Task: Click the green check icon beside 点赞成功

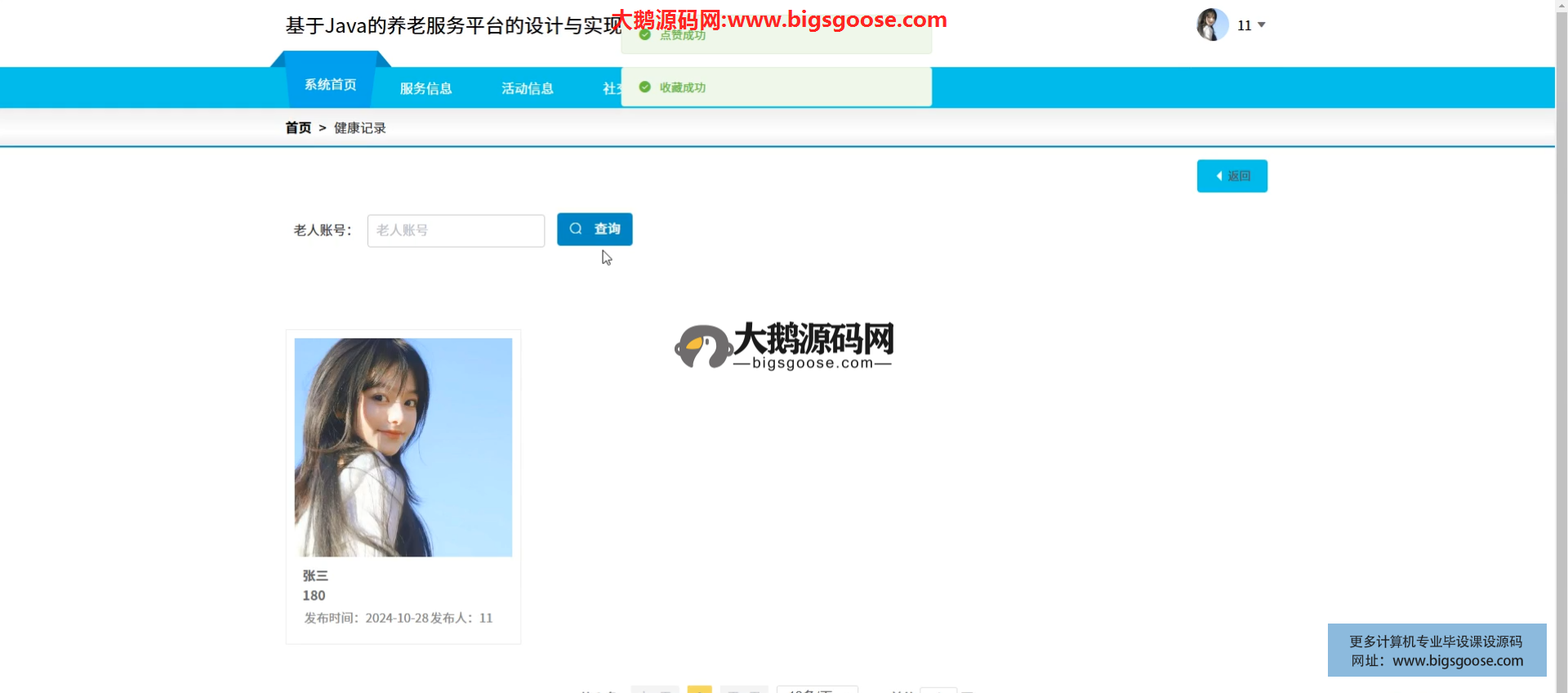Action: [x=644, y=35]
